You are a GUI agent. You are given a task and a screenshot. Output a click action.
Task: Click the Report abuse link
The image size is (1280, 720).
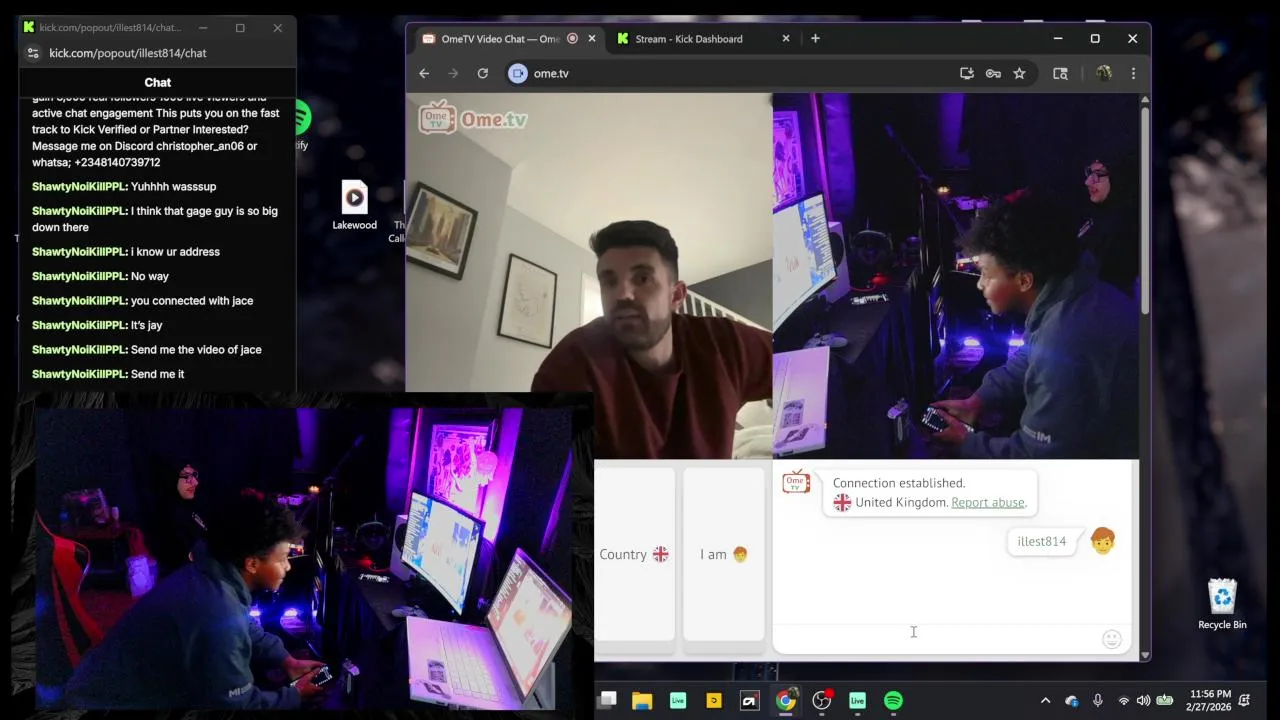click(988, 502)
